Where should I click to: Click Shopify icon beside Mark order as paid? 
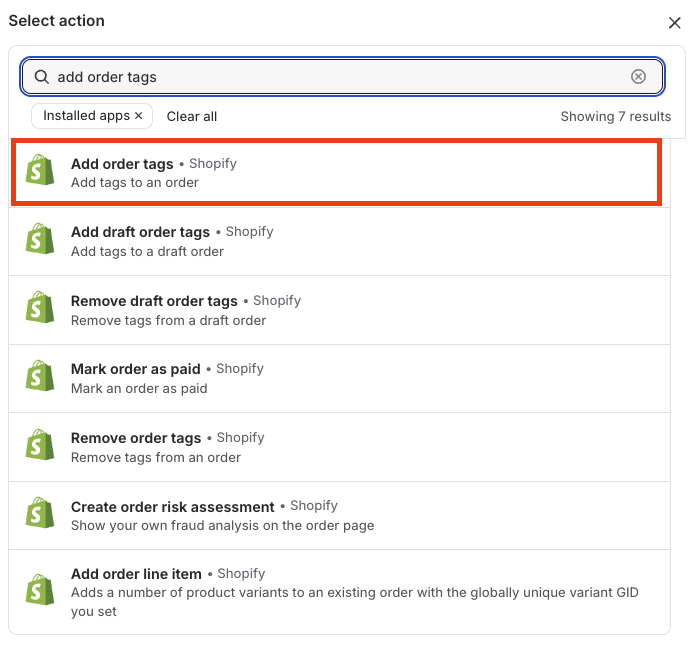click(40, 376)
